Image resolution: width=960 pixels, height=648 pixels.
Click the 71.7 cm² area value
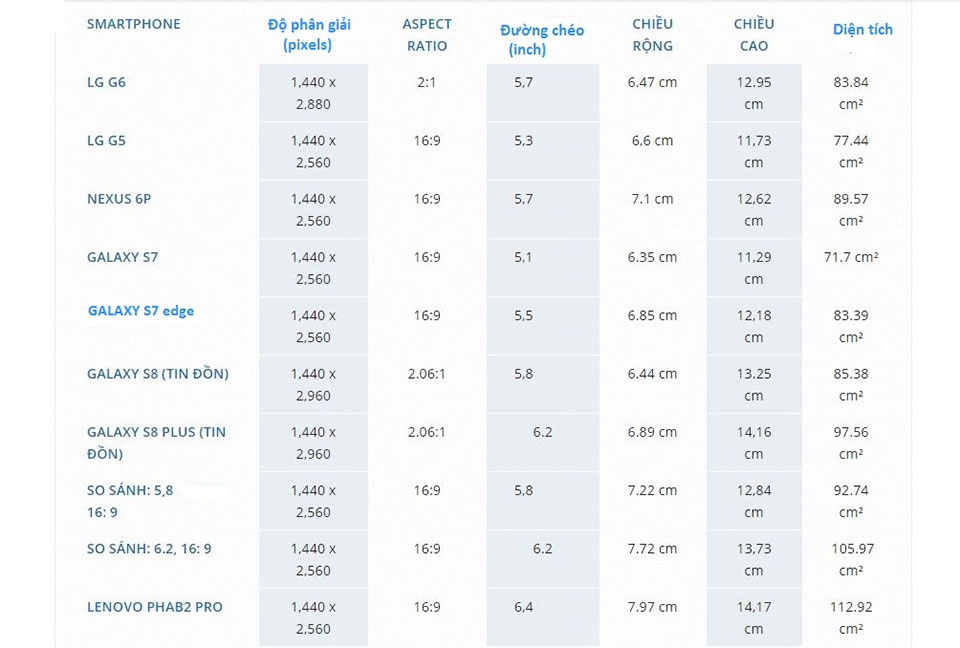tap(850, 257)
